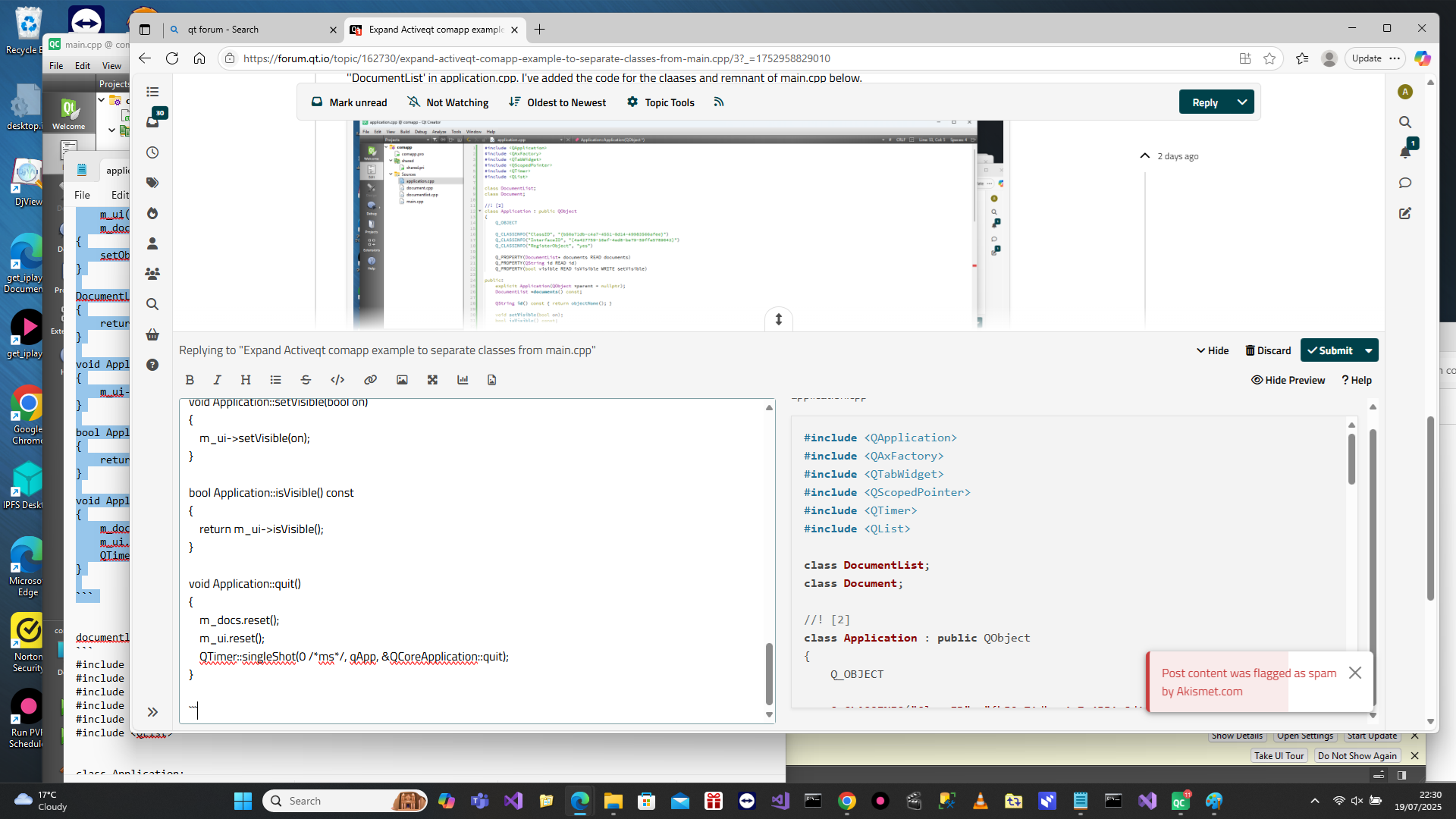The image size is (1456, 819).
Task: Dismiss the Akismet spam alert
Action: 1355,673
